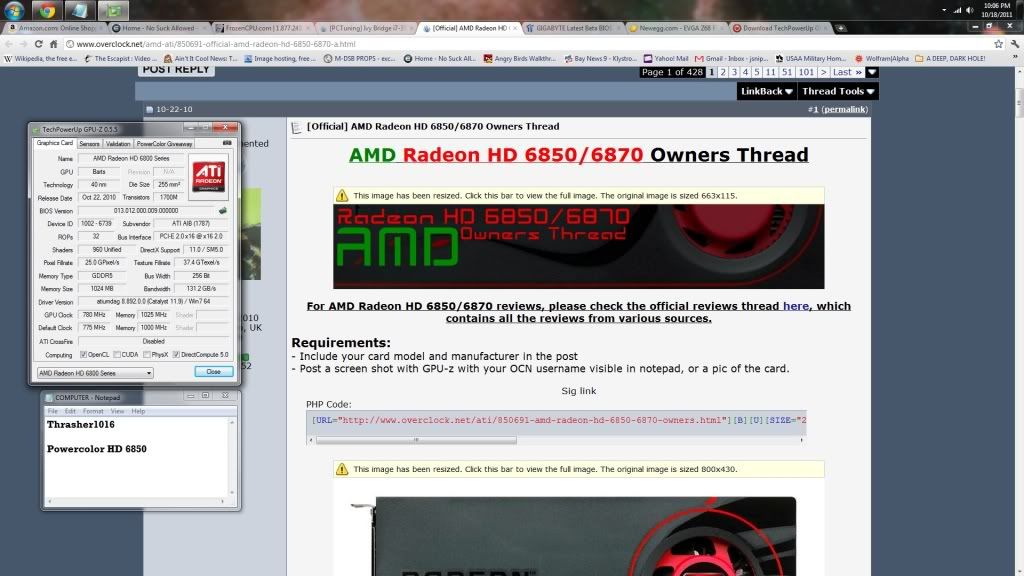Open the Angry Birds Walkthrough bookmark
Screen dimensions: 1024x576
coord(519,58)
